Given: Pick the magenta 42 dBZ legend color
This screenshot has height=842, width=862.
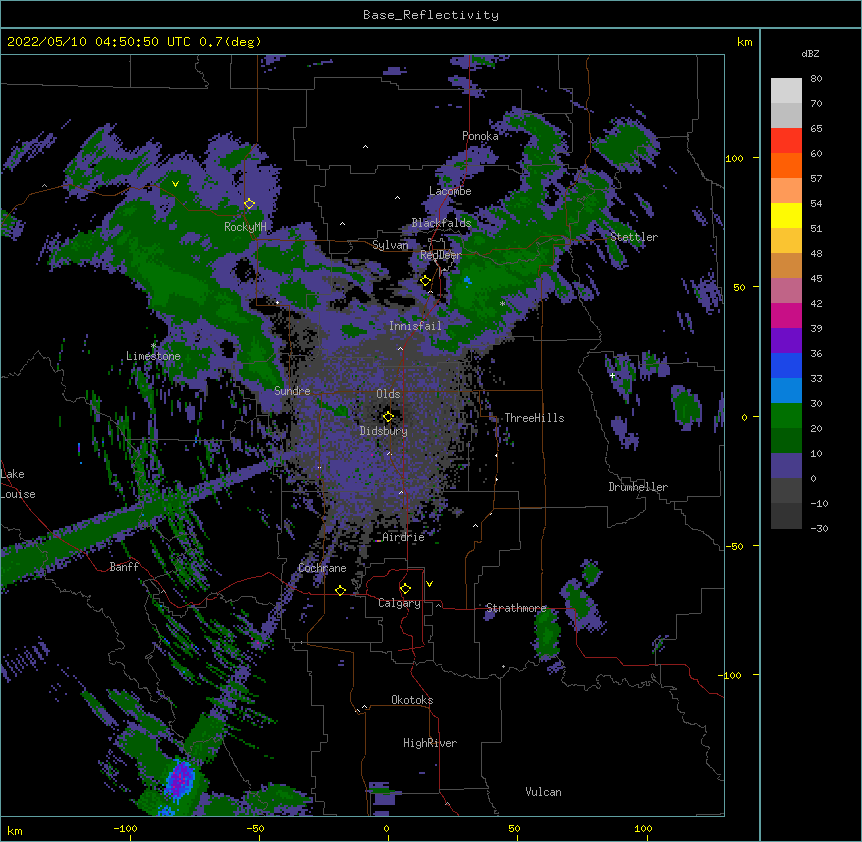Looking at the screenshot, I should click(786, 315).
